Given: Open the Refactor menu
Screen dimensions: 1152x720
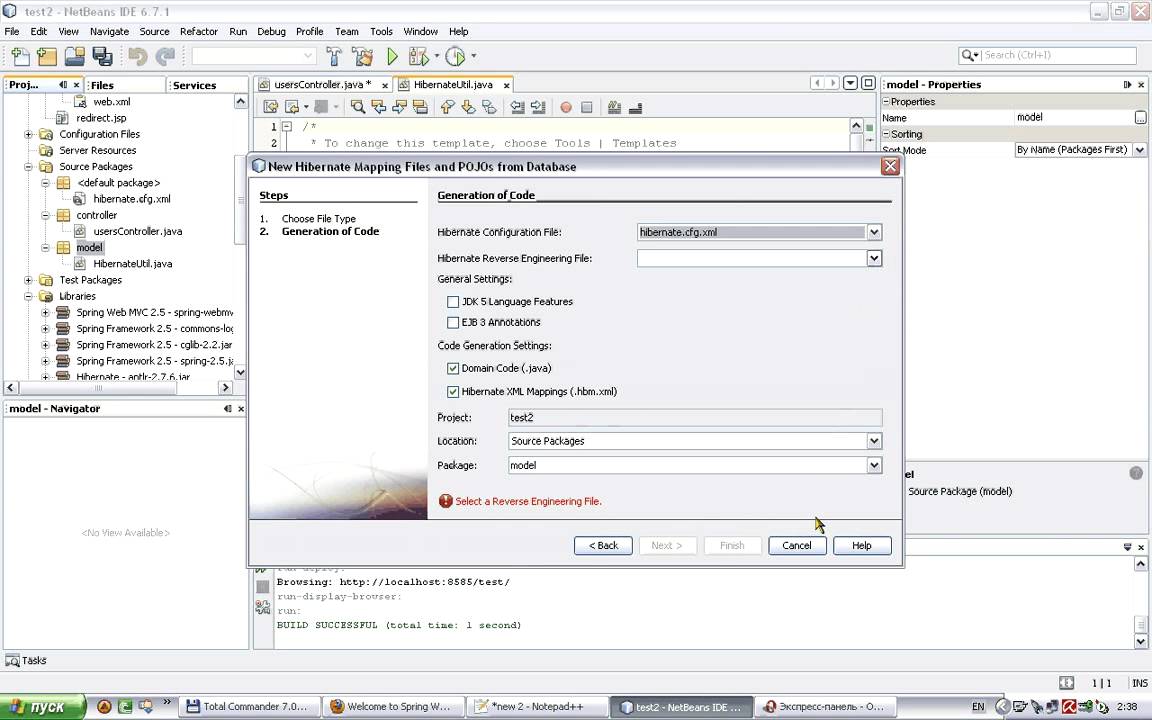Looking at the screenshot, I should tap(198, 32).
